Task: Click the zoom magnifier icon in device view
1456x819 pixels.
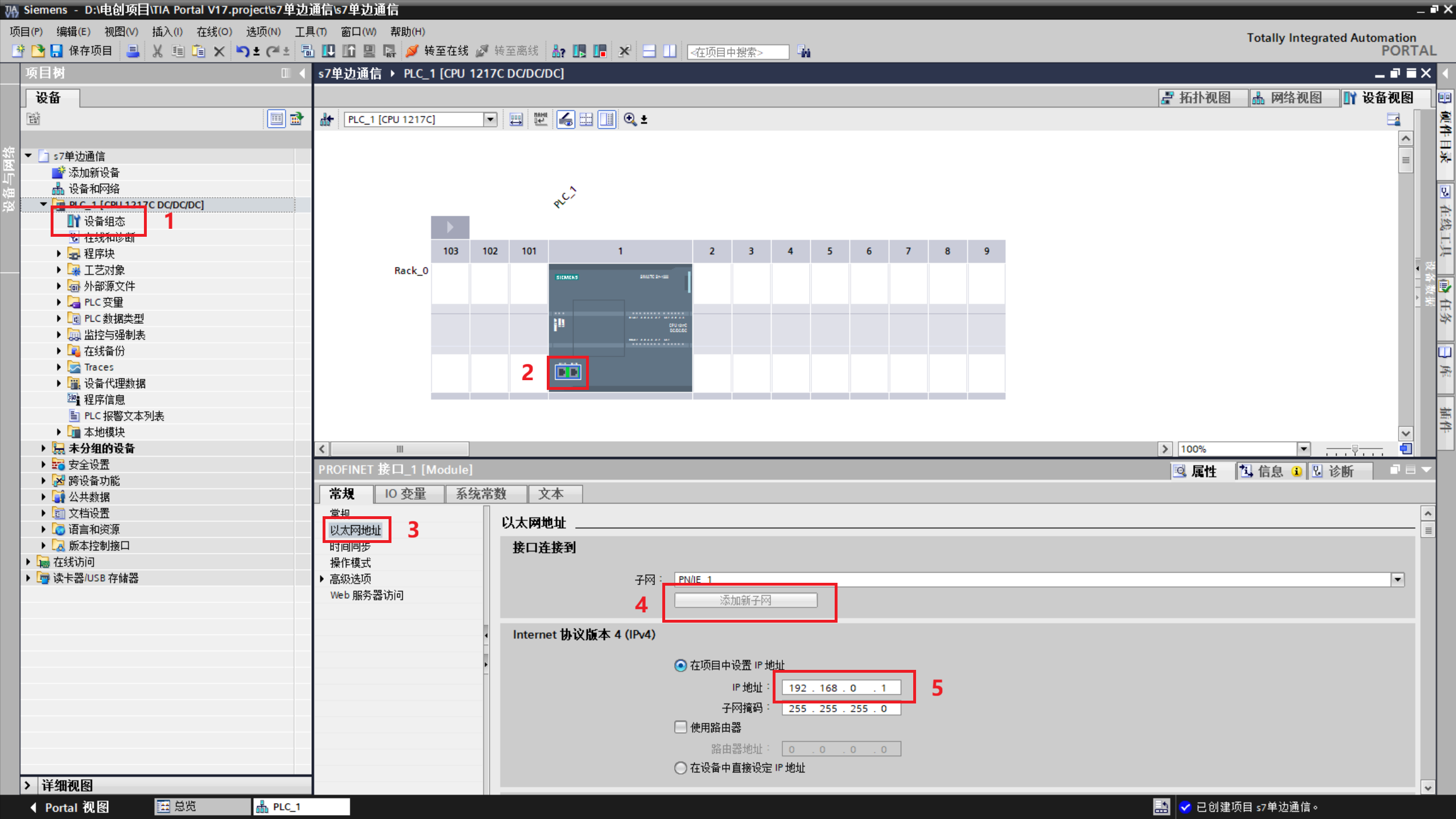Action: click(x=629, y=120)
